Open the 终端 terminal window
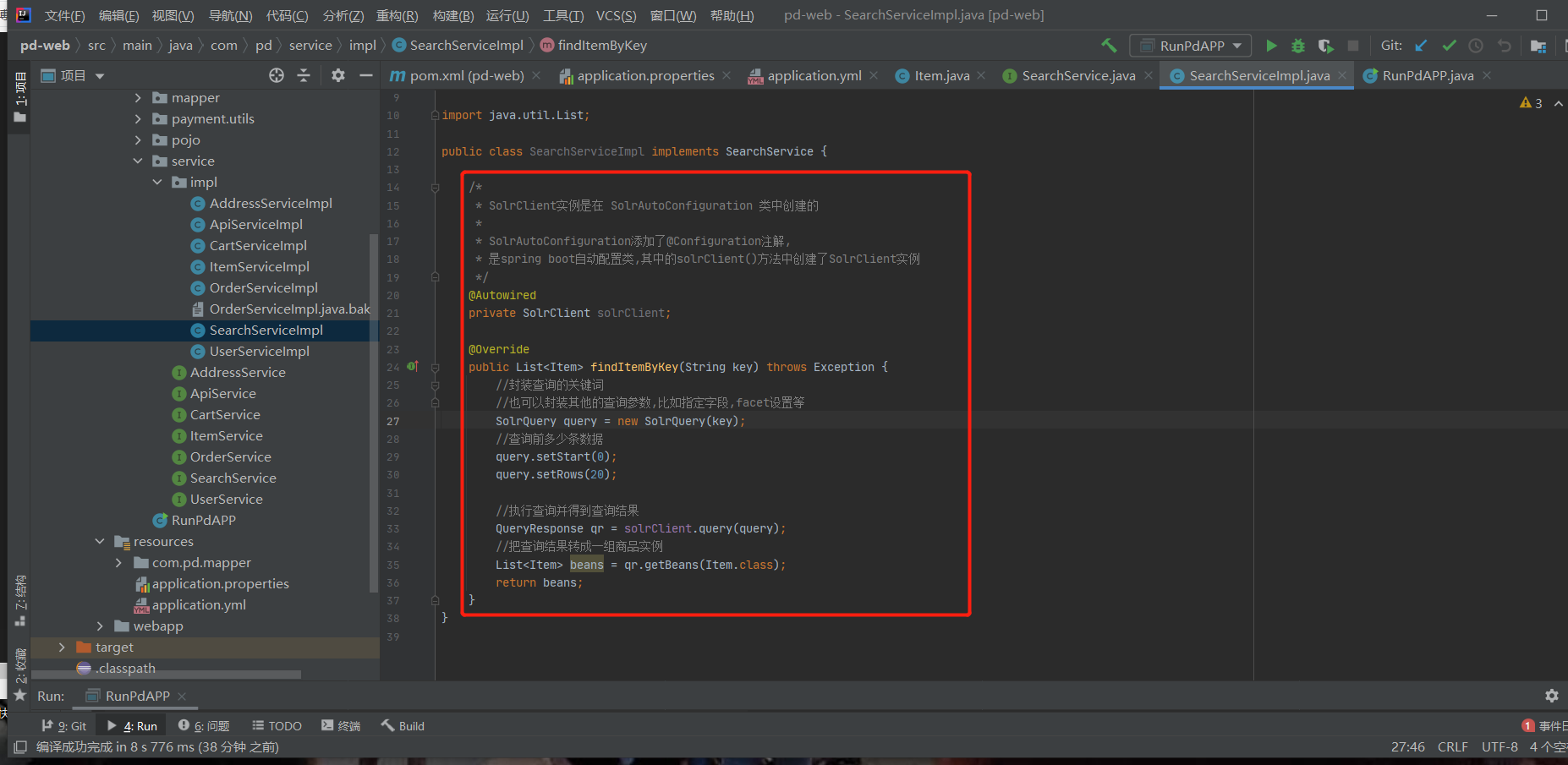Image resolution: width=1568 pixels, height=765 pixels. tap(341, 726)
